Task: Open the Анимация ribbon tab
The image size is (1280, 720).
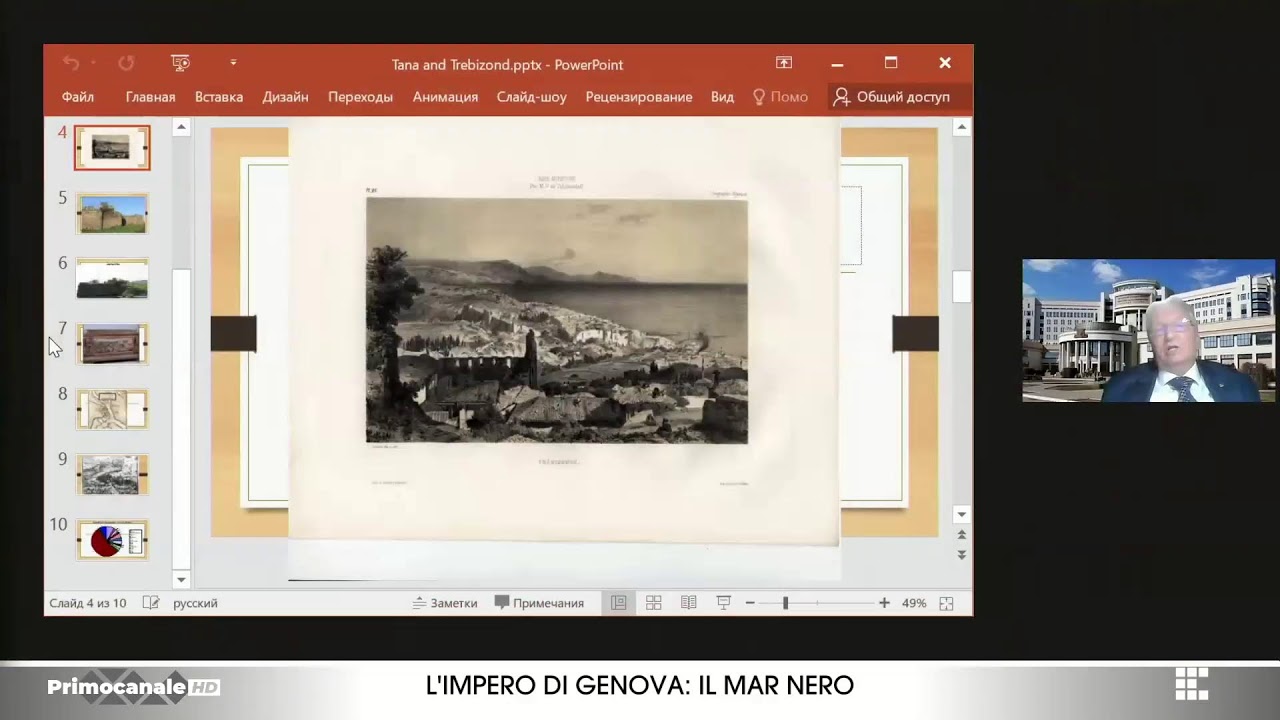Action: pos(445,97)
